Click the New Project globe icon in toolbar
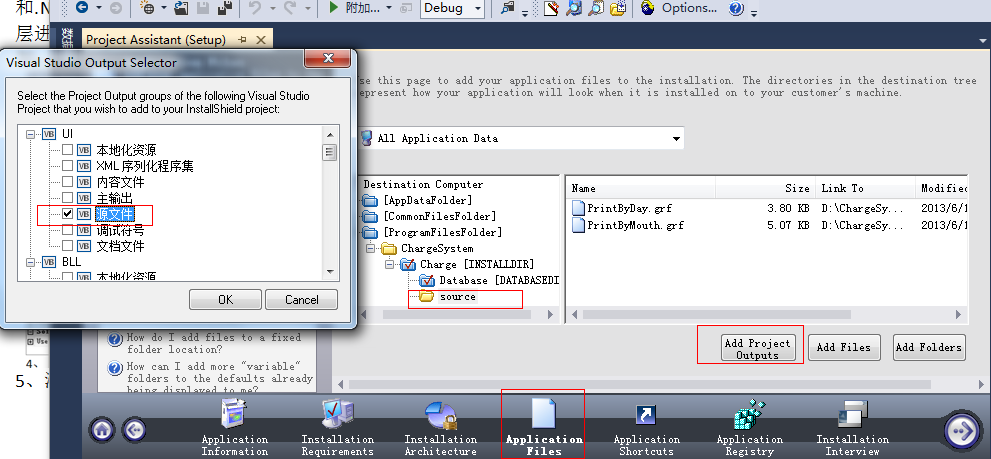 point(147,8)
